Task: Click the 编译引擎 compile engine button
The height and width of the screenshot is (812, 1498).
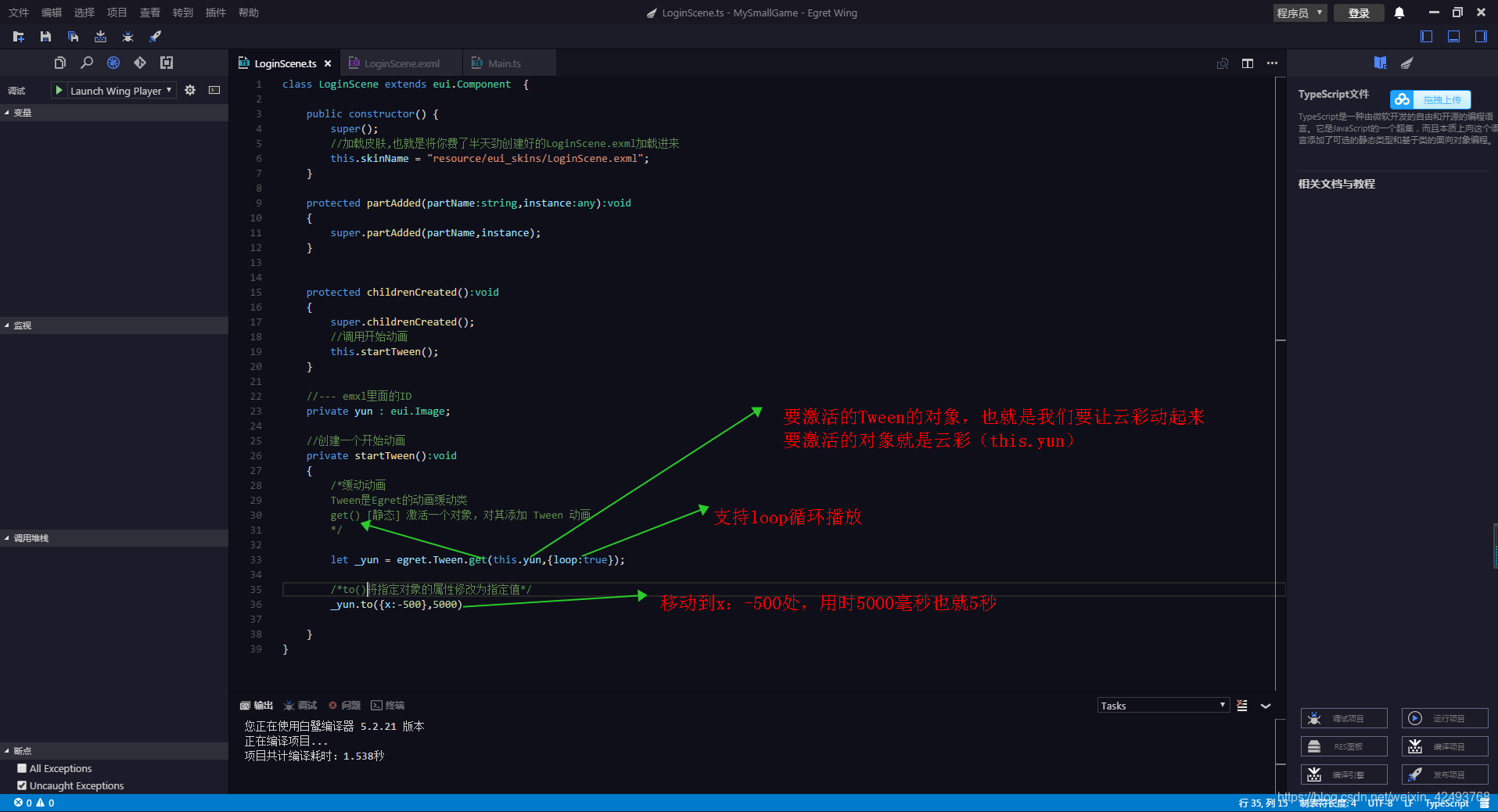Action: [x=1344, y=774]
